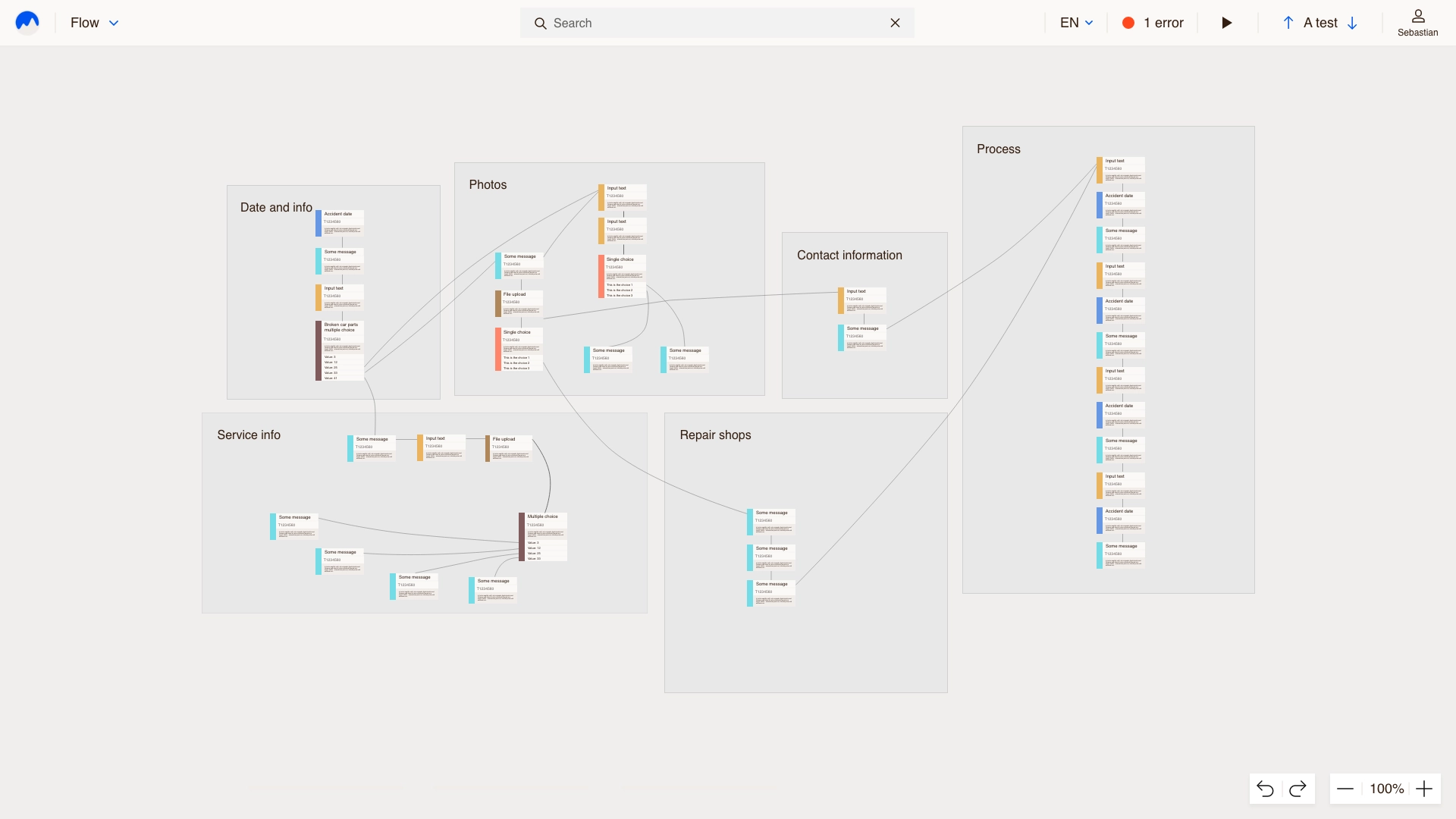Run the flow with the play button
The image size is (1456, 819).
[1226, 23]
